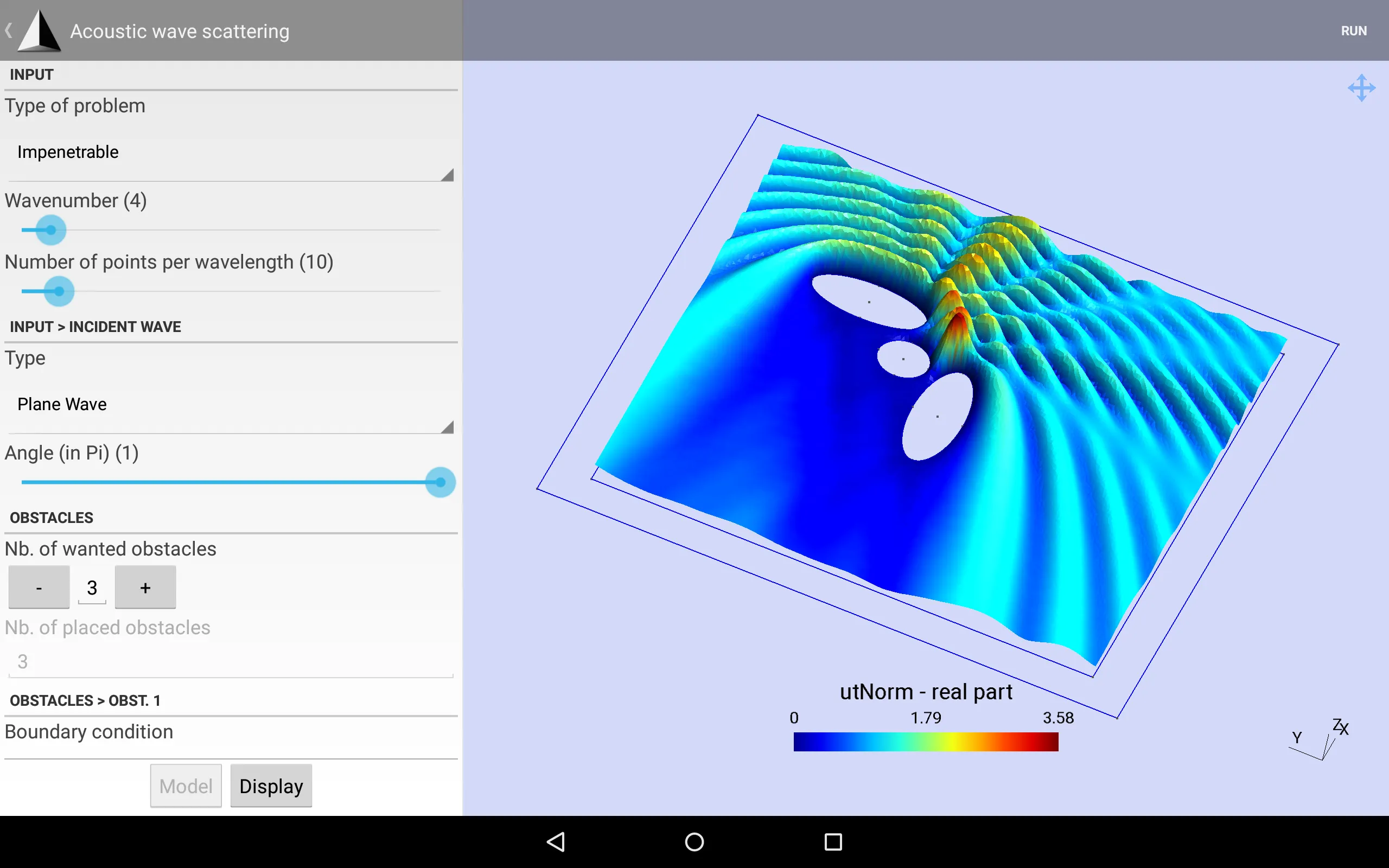Screen dimensions: 1389x868
Task: Select the OBSTACLES > OBST. 1 section
Action: 85,700
